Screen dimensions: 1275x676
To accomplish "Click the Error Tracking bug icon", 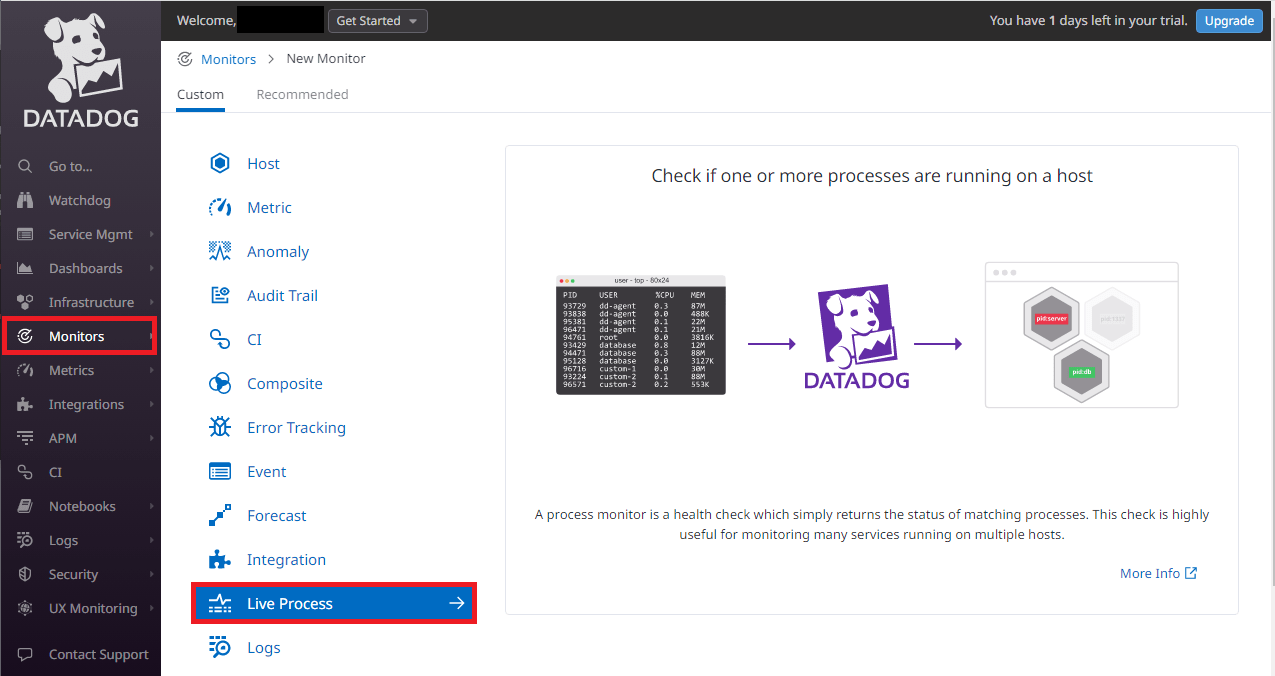I will (220, 428).
